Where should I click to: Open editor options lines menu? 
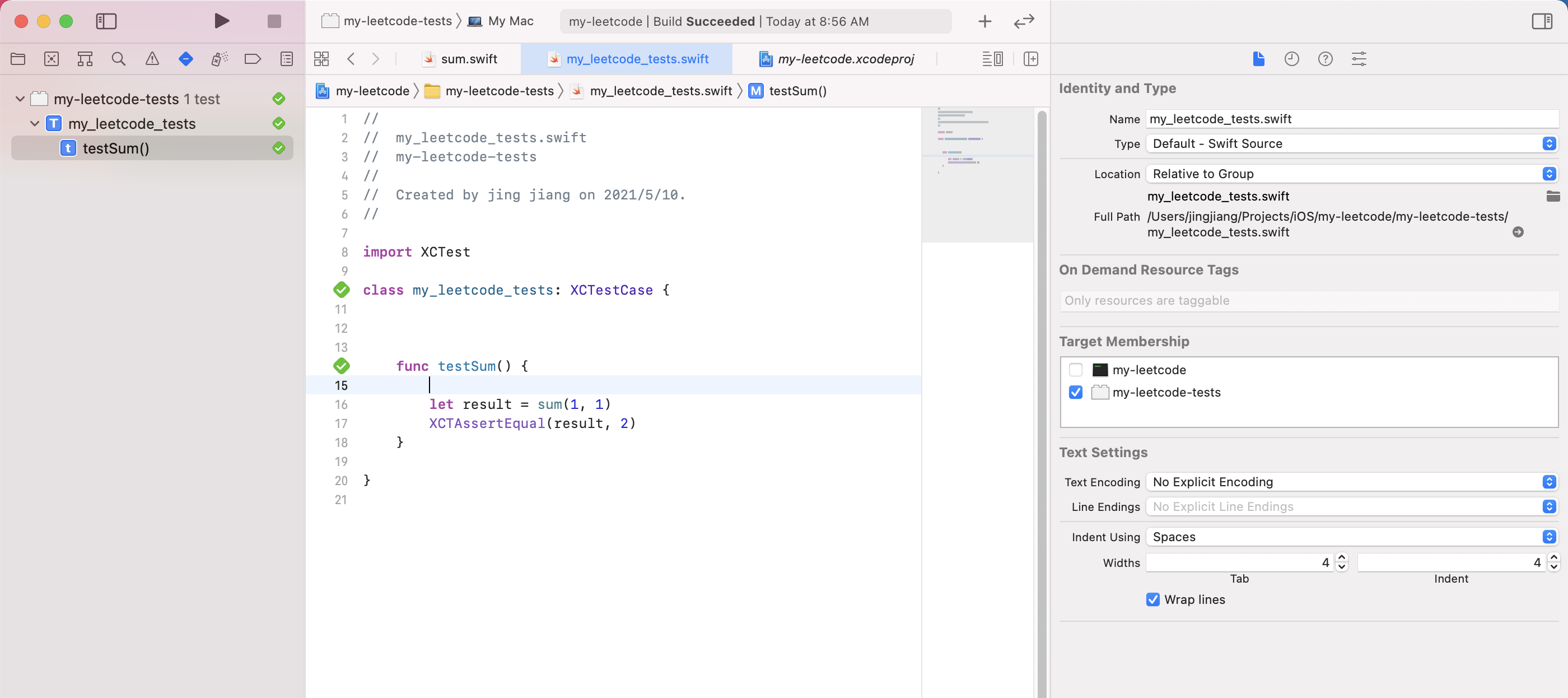click(992, 59)
